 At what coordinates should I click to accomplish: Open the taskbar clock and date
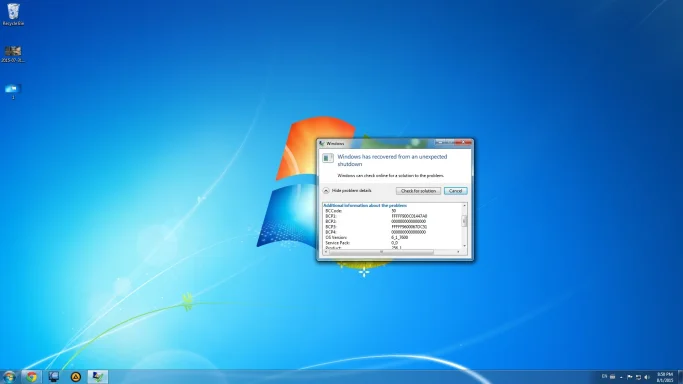[665, 377]
